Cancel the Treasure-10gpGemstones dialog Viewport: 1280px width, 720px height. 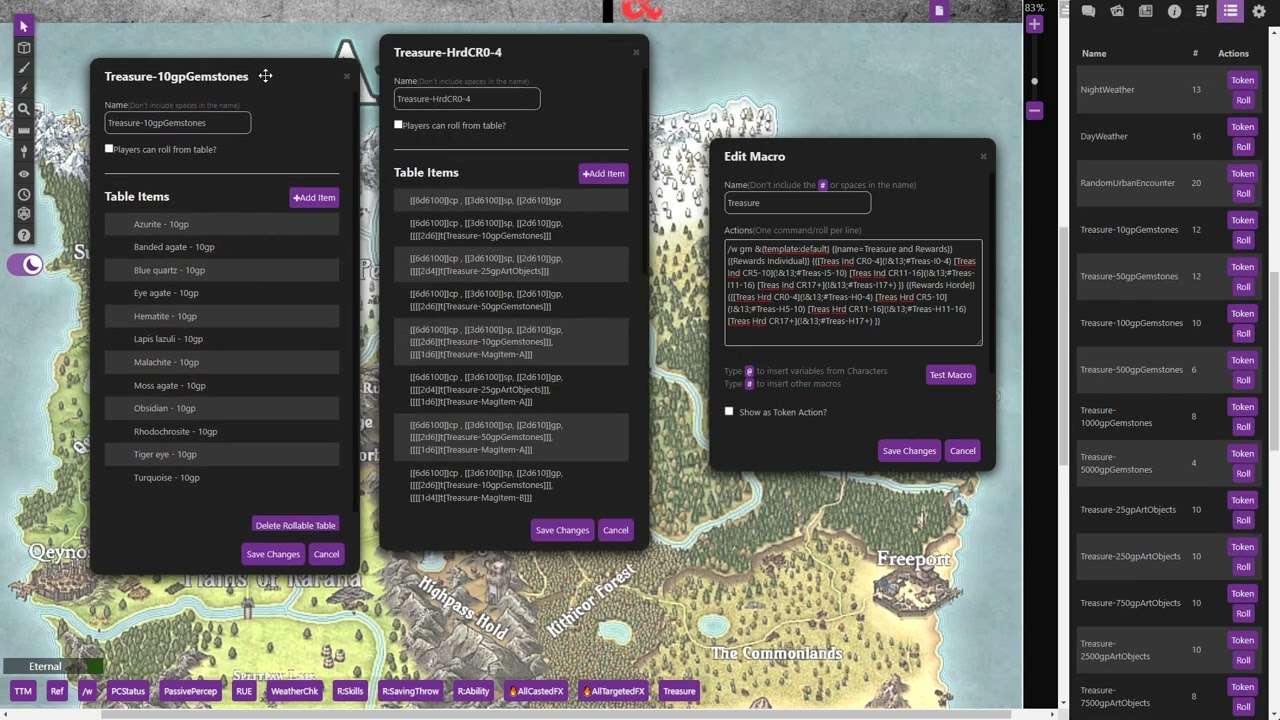pos(326,554)
